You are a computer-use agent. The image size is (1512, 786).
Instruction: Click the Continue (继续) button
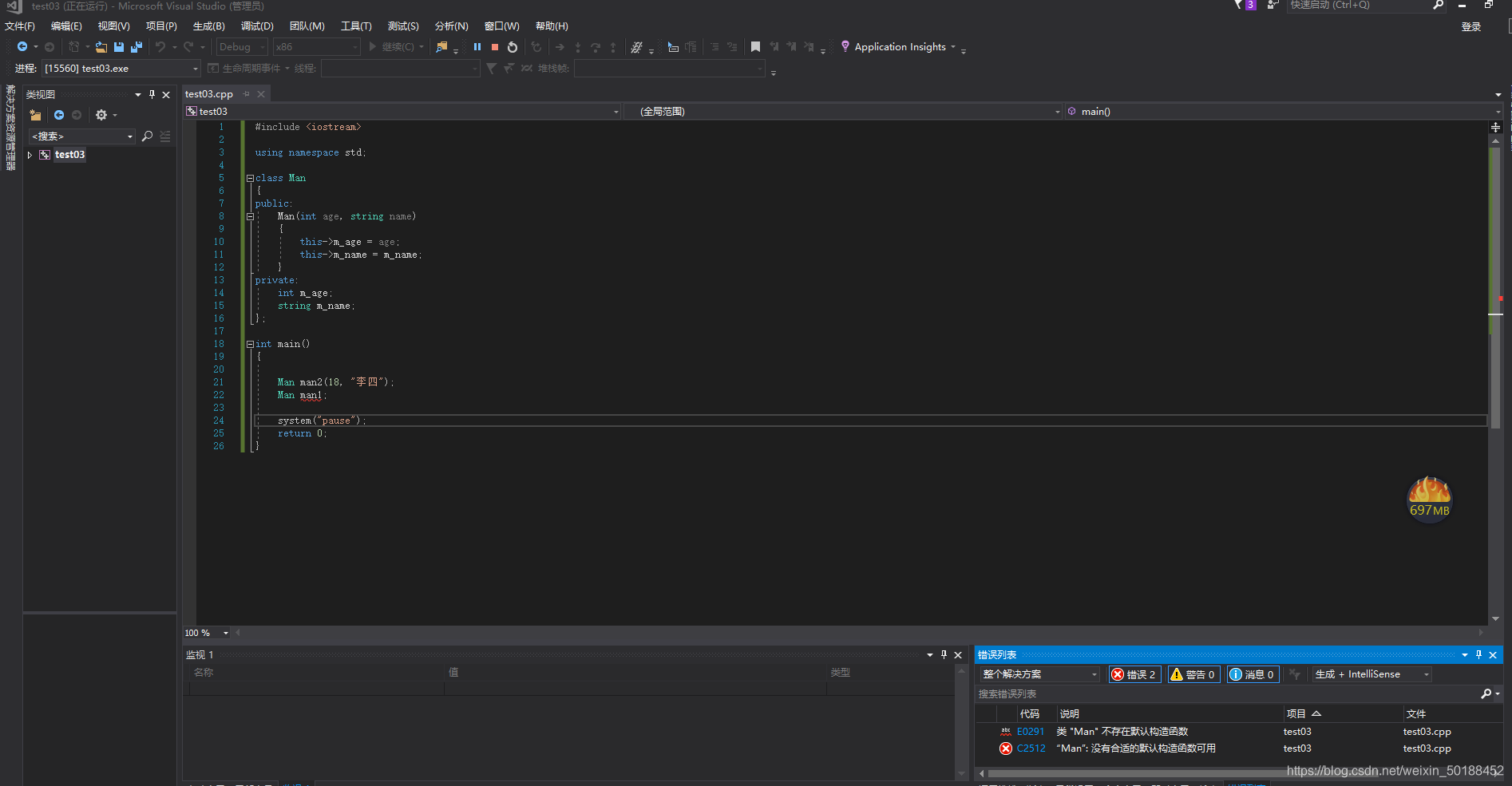pos(390,47)
